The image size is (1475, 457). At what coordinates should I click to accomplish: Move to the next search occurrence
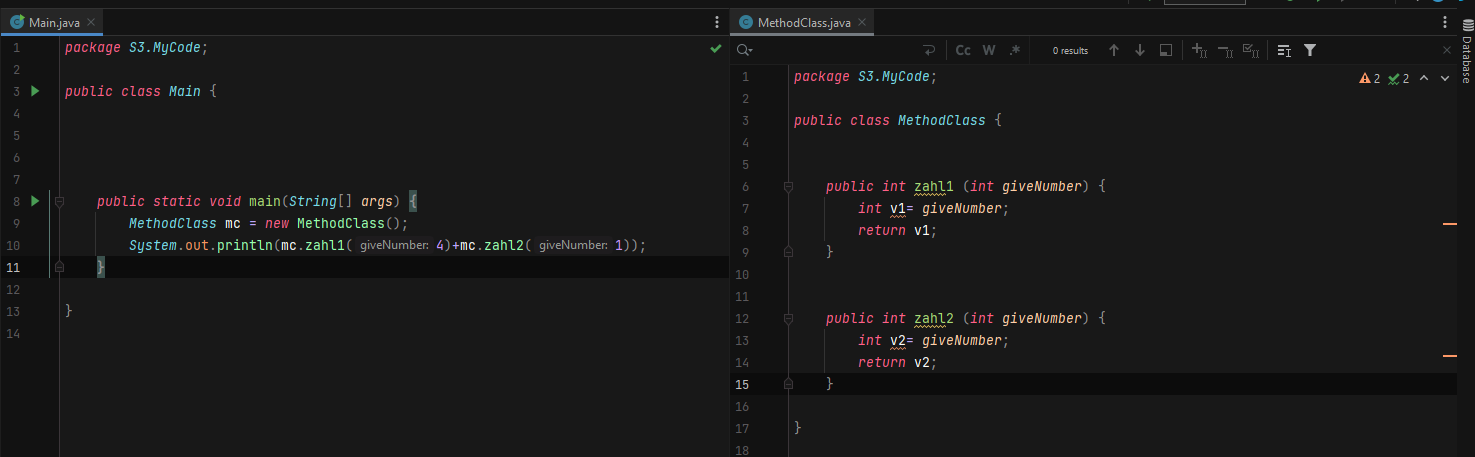point(1139,50)
